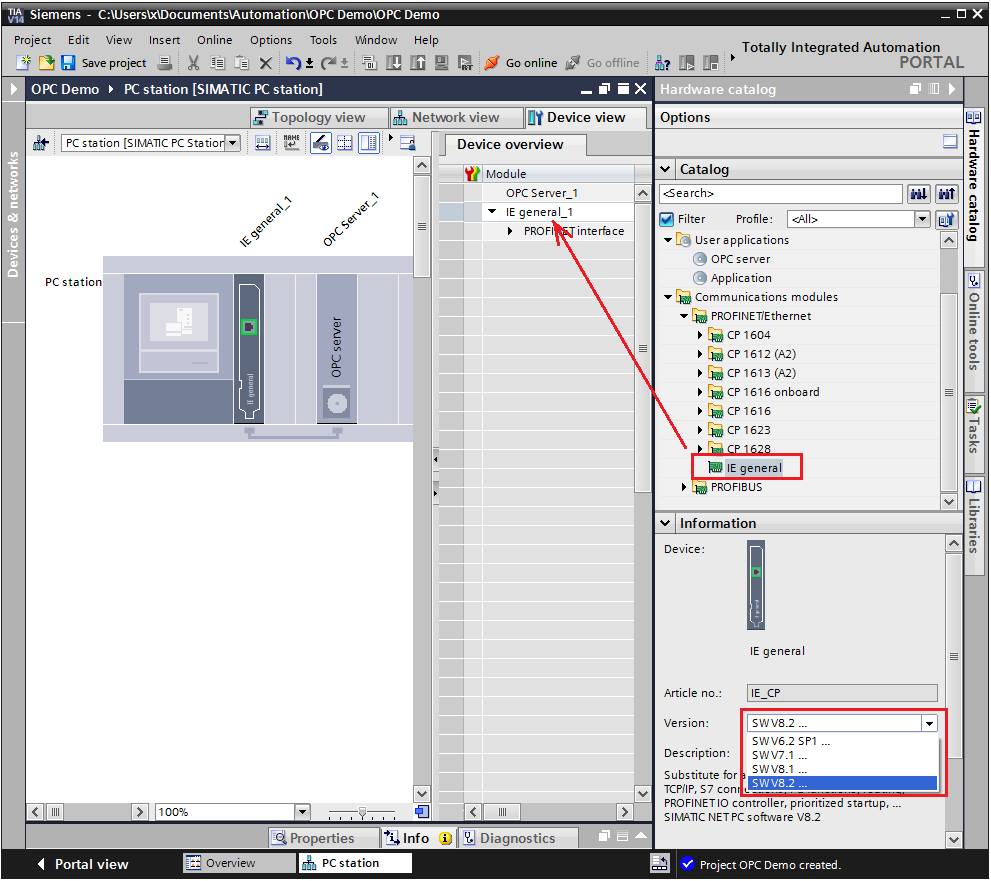This screenshot has width=991, height=881.
Task: Click the Accessible devices icon
Action: point(662,63)
